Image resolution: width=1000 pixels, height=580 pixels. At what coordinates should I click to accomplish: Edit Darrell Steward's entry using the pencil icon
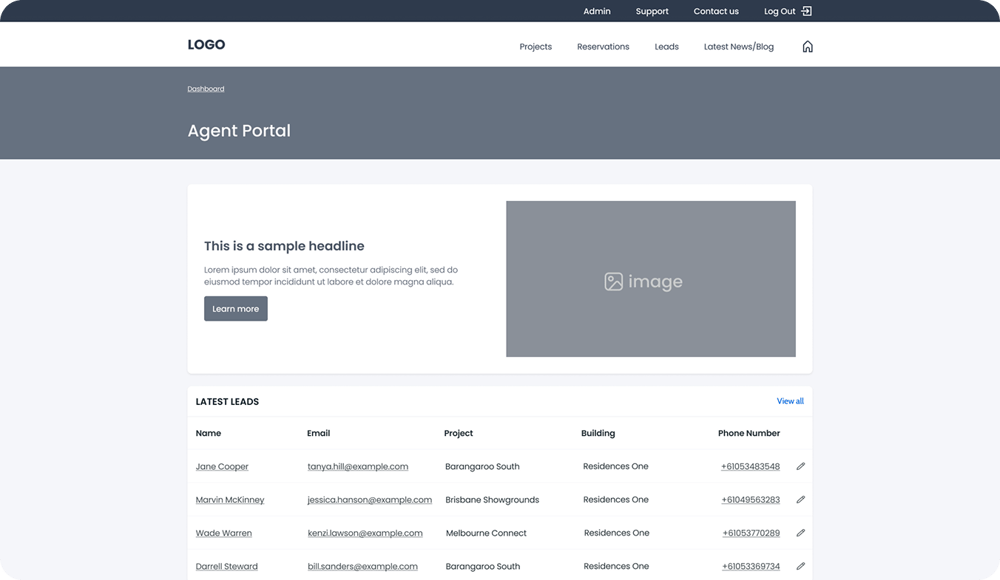800,566
